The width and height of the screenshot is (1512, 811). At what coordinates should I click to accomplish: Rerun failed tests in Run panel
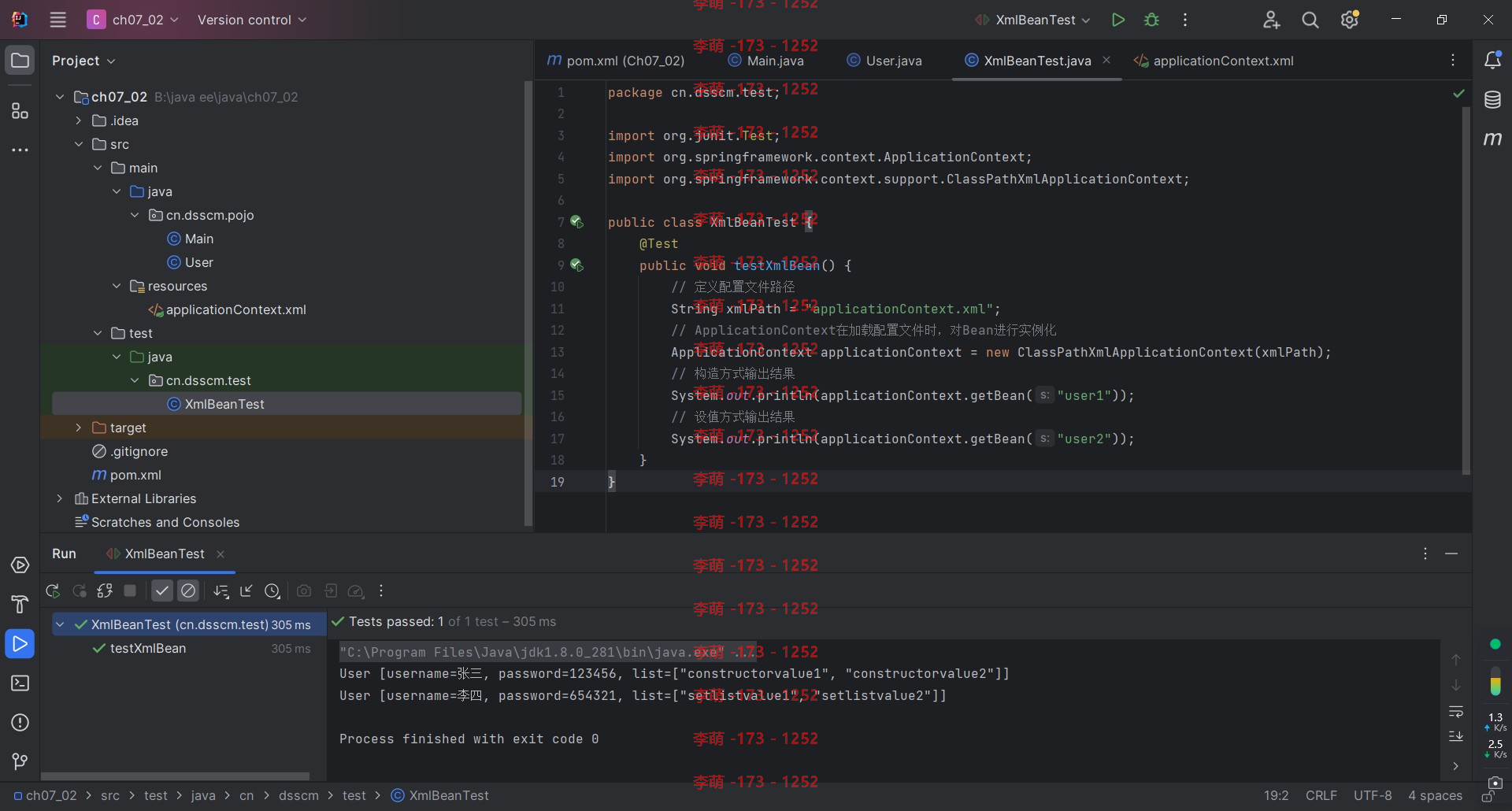click(79, 591)
